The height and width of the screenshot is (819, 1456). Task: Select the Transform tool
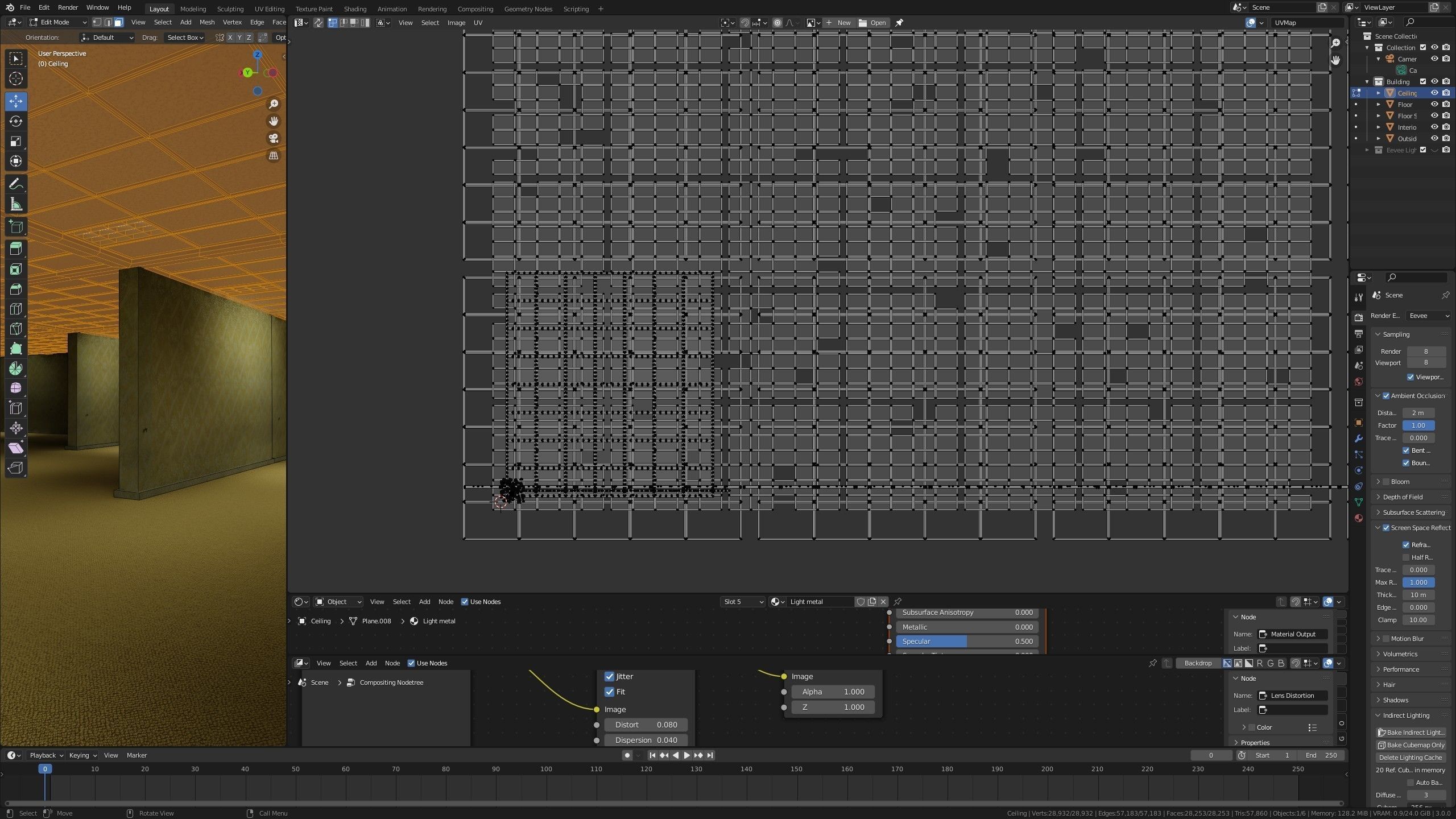click(x=16, y=161)
